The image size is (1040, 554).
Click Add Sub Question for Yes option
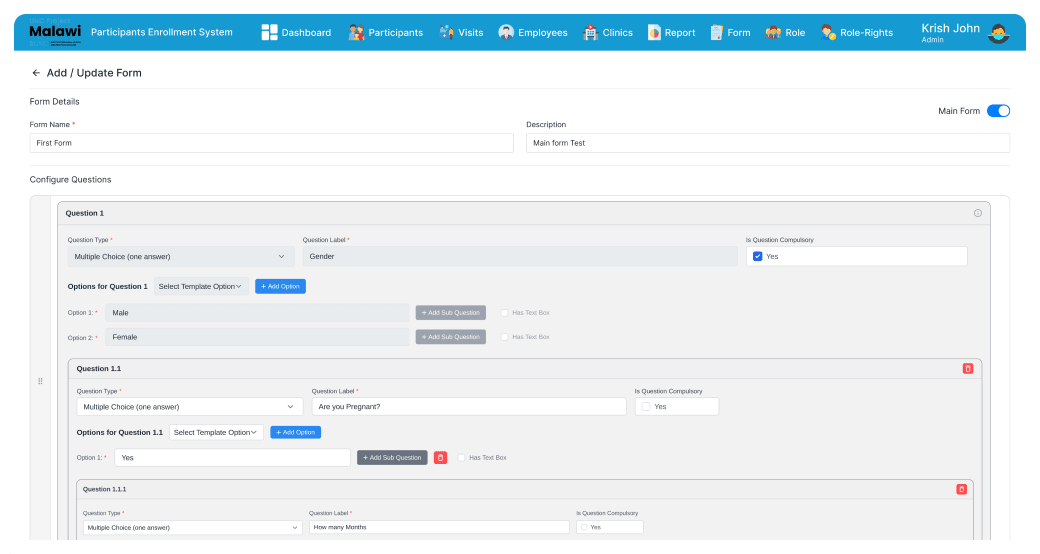(x=392, y=457)
